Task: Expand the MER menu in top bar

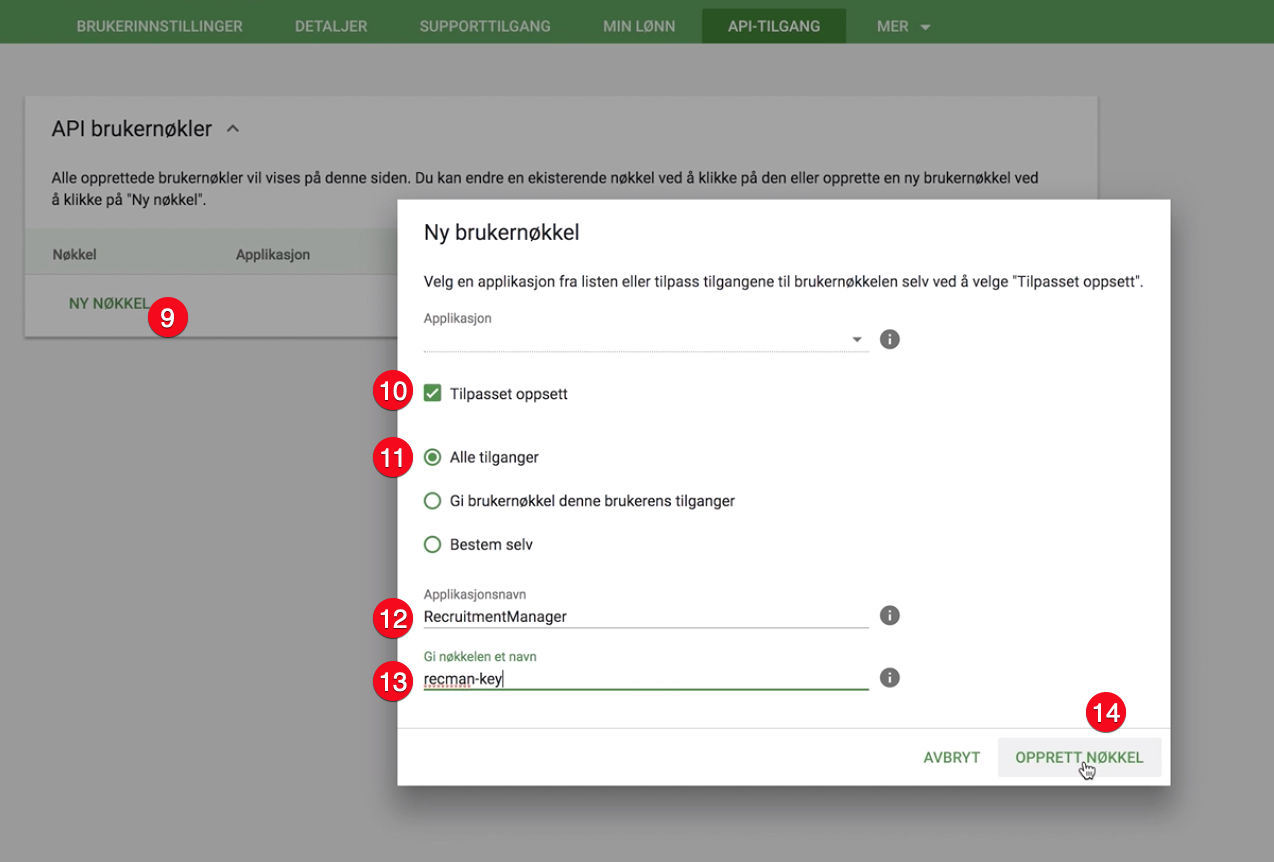Action: click(903, 26)
